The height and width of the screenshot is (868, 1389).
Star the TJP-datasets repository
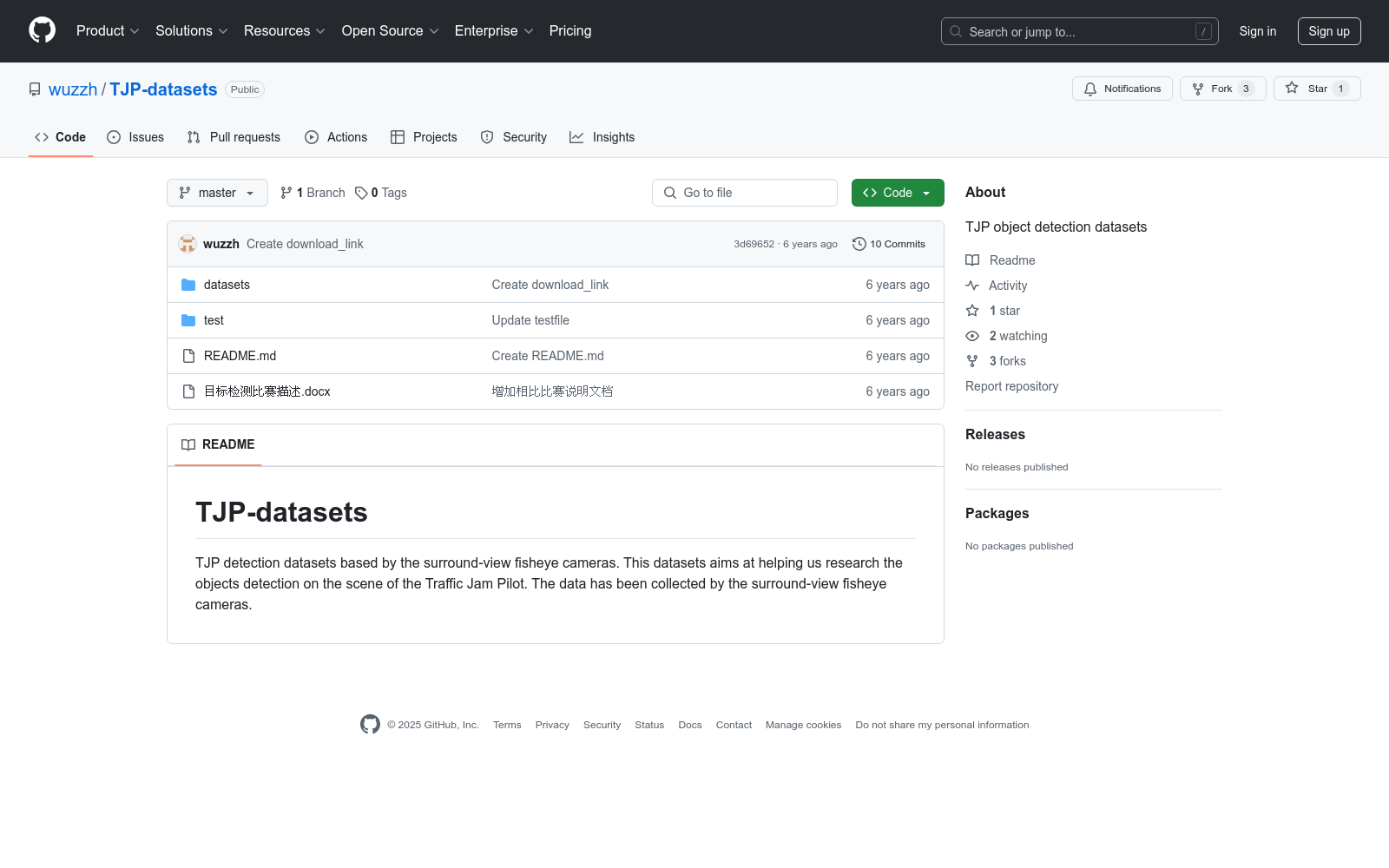point(1317,89)
